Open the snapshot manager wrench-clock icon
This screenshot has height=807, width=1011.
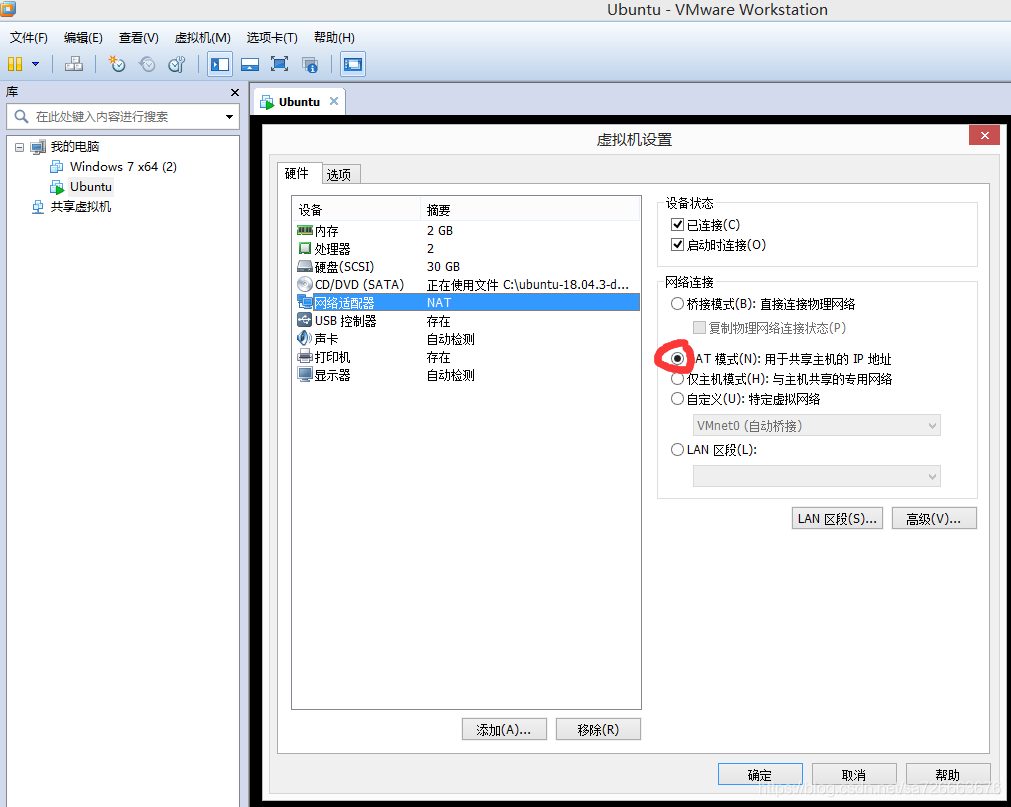coord(177,64)
